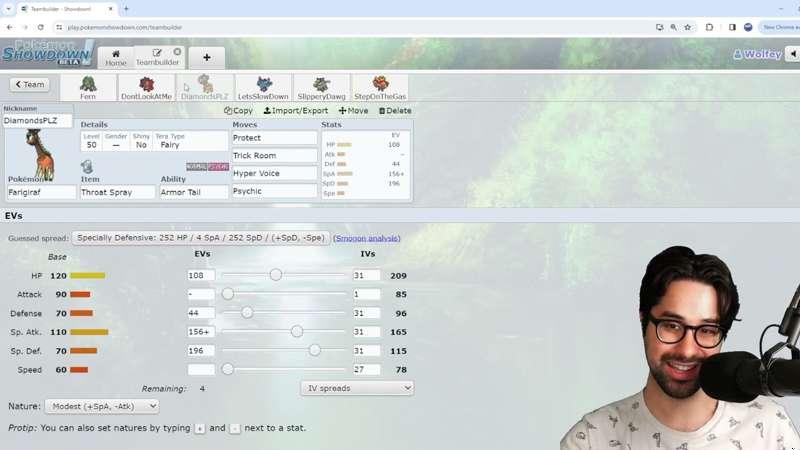Select the LetsSlowDown team member

[x=263, y=87]
